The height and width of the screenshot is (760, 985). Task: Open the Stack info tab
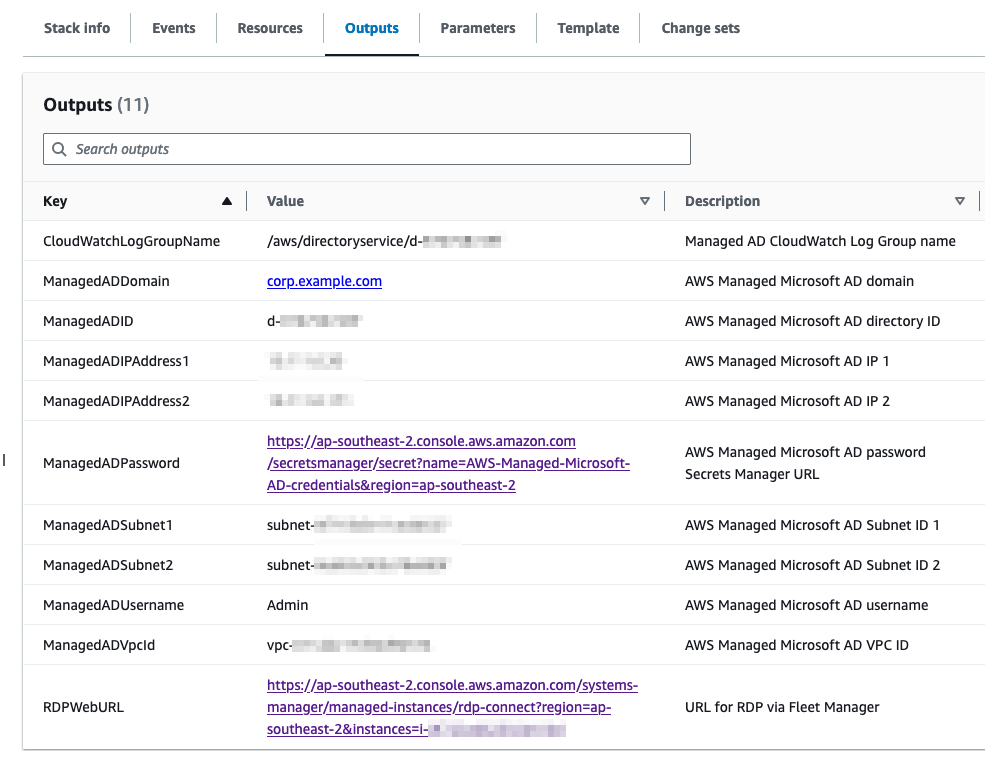77,28
